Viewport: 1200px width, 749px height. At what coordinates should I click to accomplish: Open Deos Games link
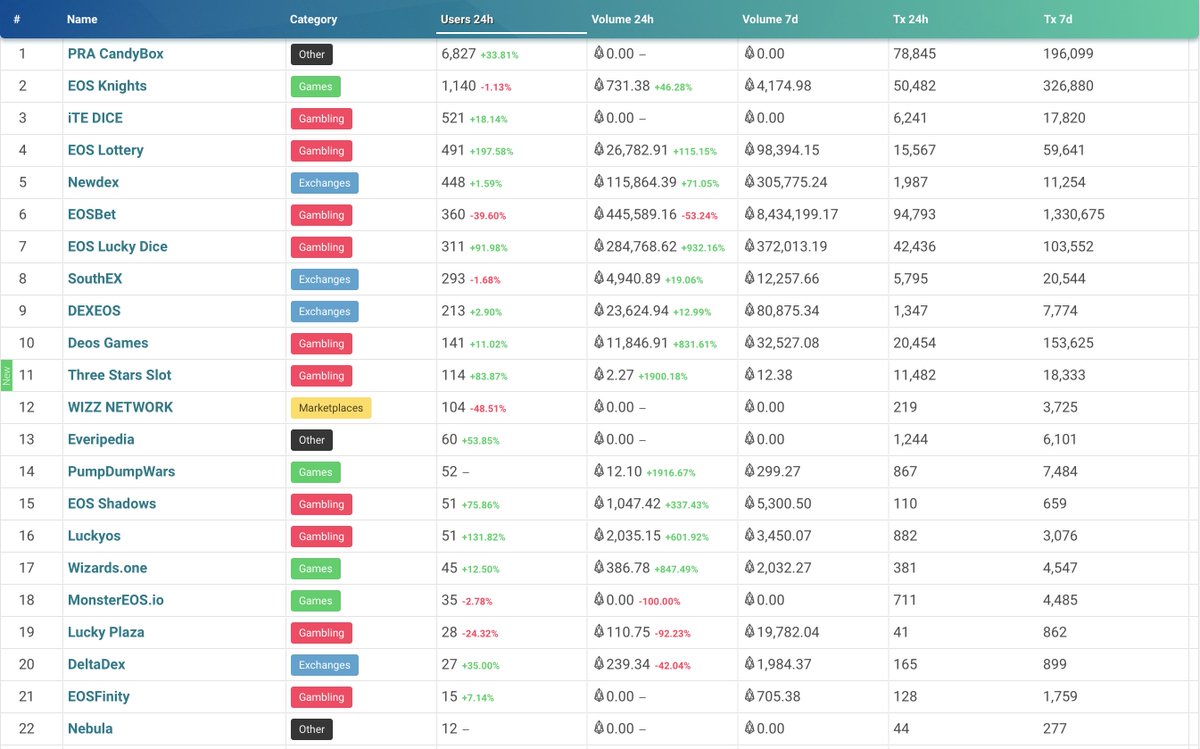[108, 343]
